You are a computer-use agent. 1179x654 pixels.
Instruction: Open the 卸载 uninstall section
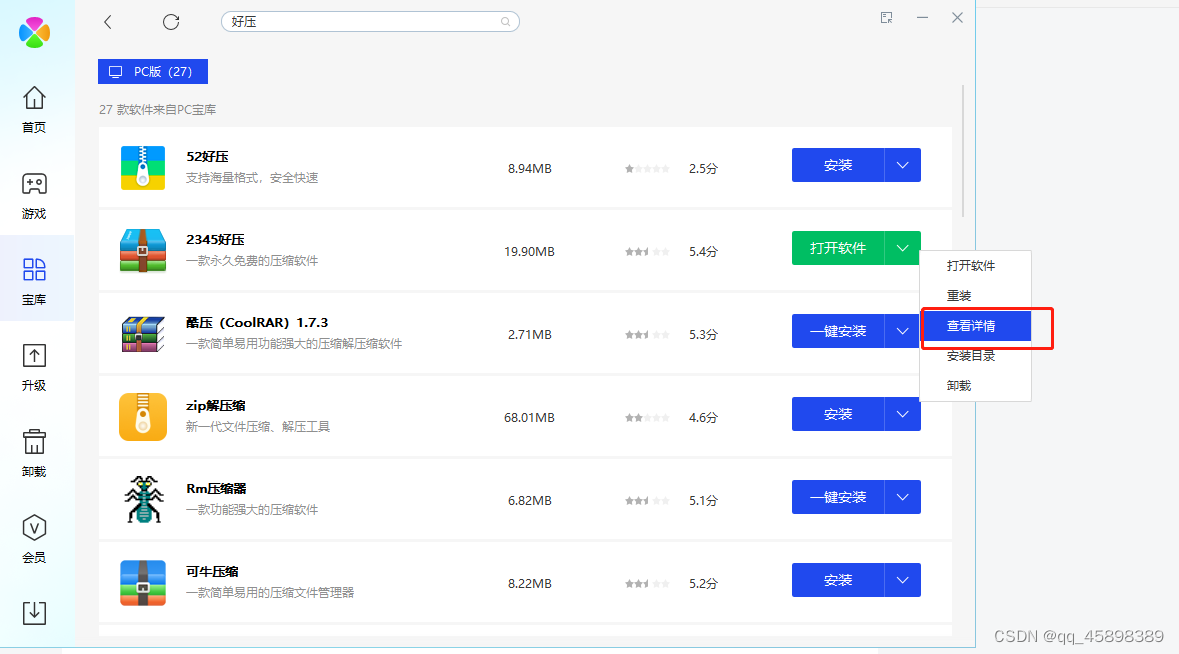(34, 453)
